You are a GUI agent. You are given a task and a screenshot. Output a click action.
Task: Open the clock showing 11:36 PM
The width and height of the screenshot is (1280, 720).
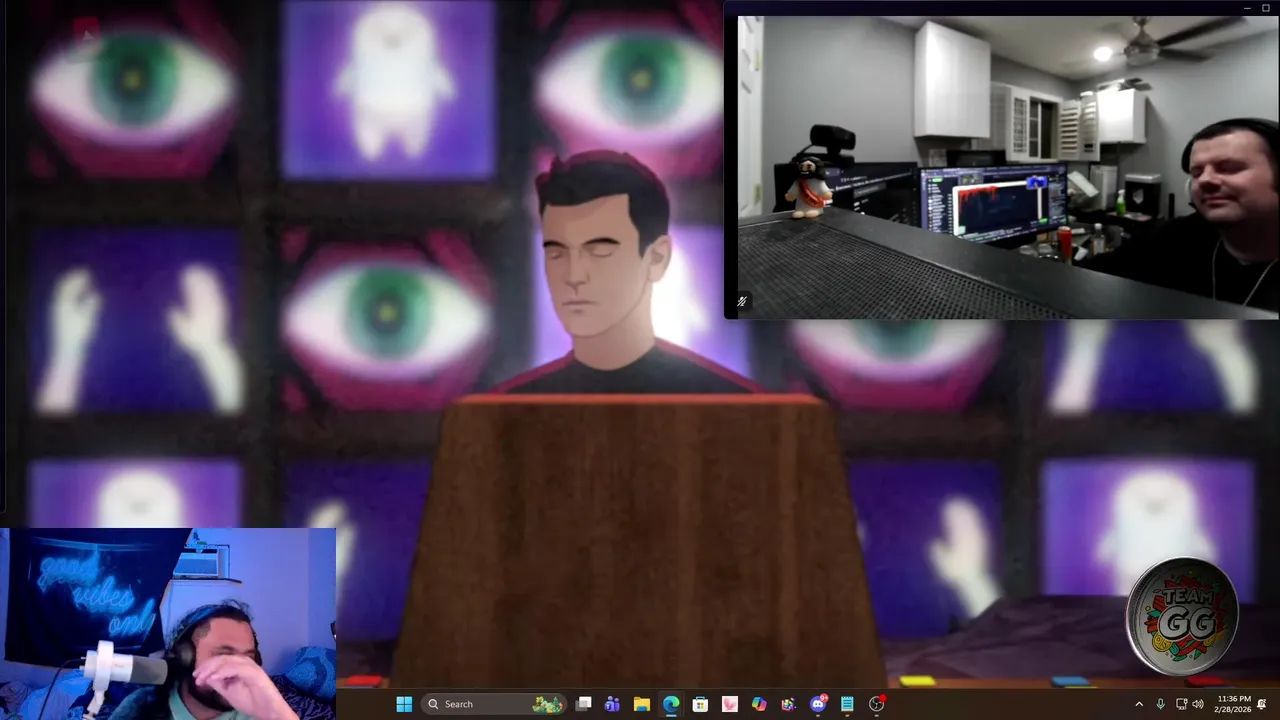pyautogui.click(x=1234, y=704)
